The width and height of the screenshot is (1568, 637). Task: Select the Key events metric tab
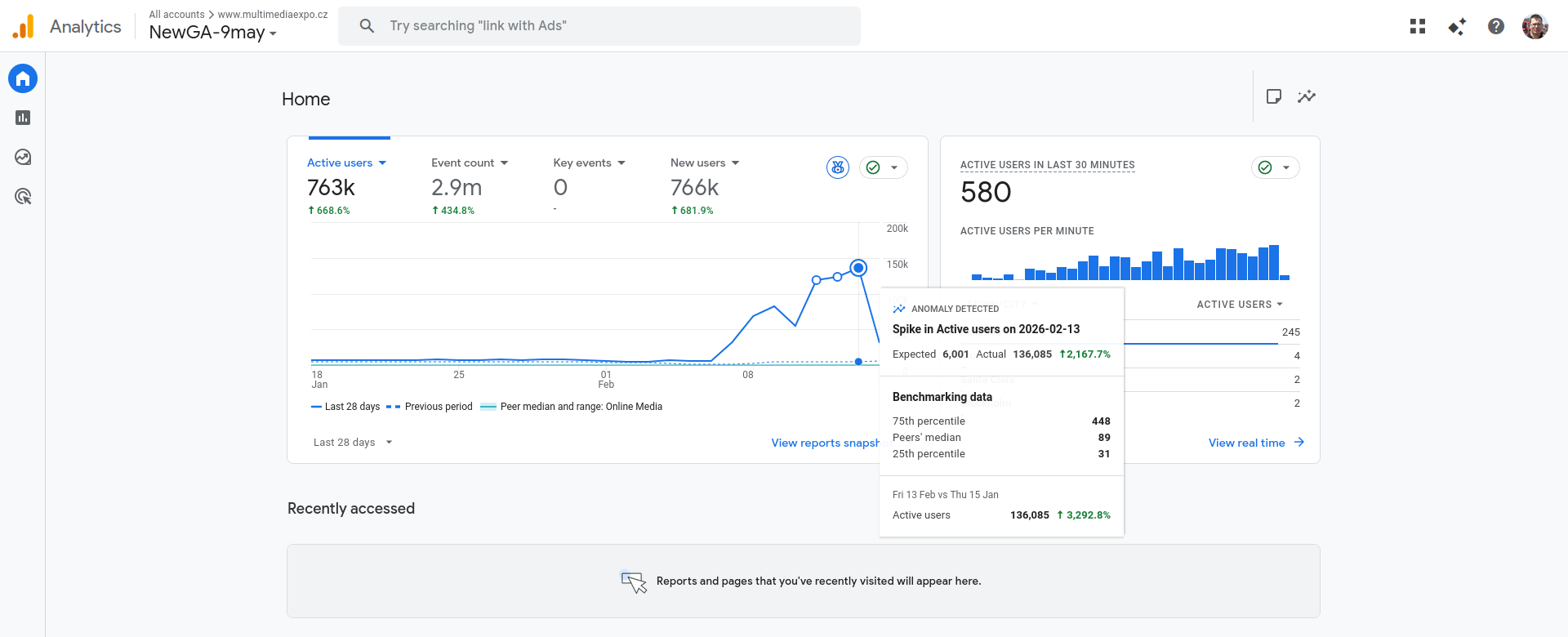(582, 163)
